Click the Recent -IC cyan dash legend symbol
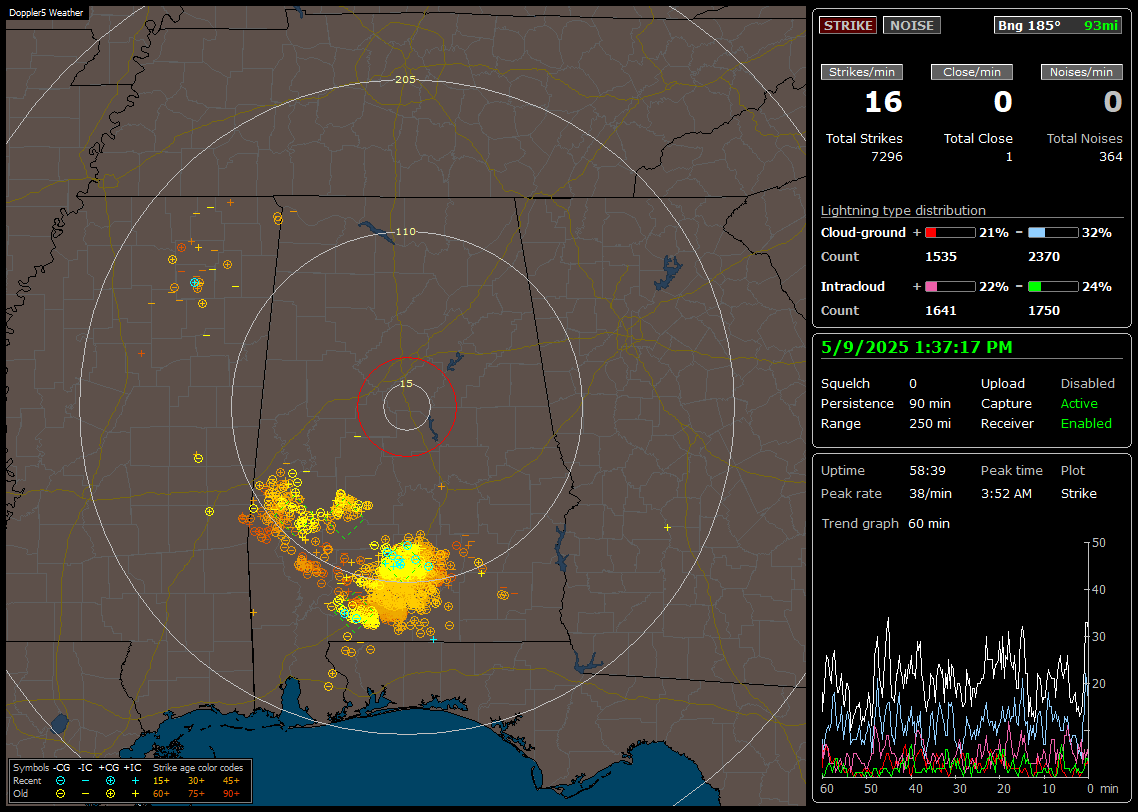The width and height of the screenshot is (1138, 812). [x=85, y=781]
